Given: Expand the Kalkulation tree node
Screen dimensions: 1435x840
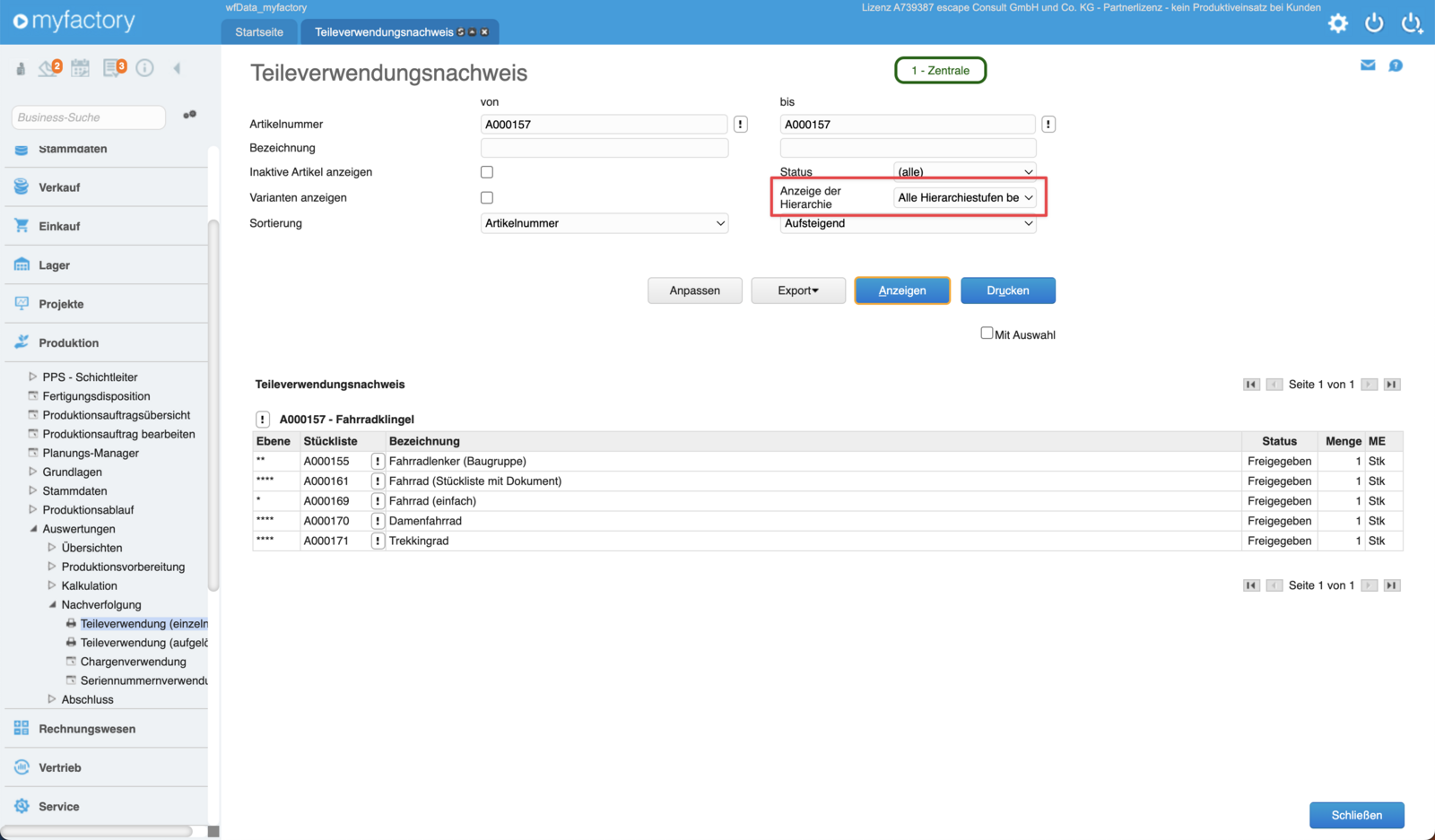Looking at the screenshot, I should click(52, 586).
